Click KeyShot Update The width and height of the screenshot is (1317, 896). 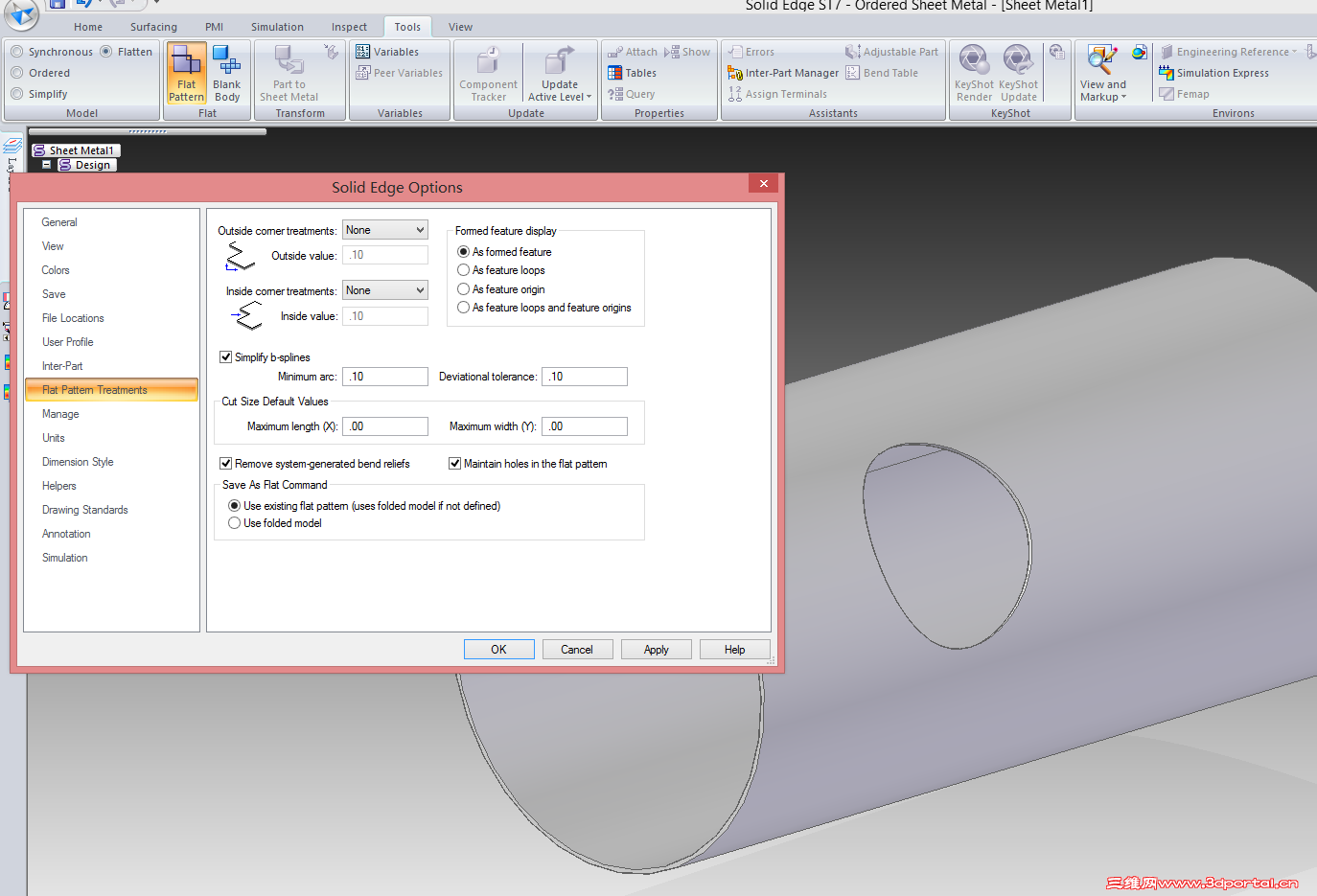point(1018,73)
